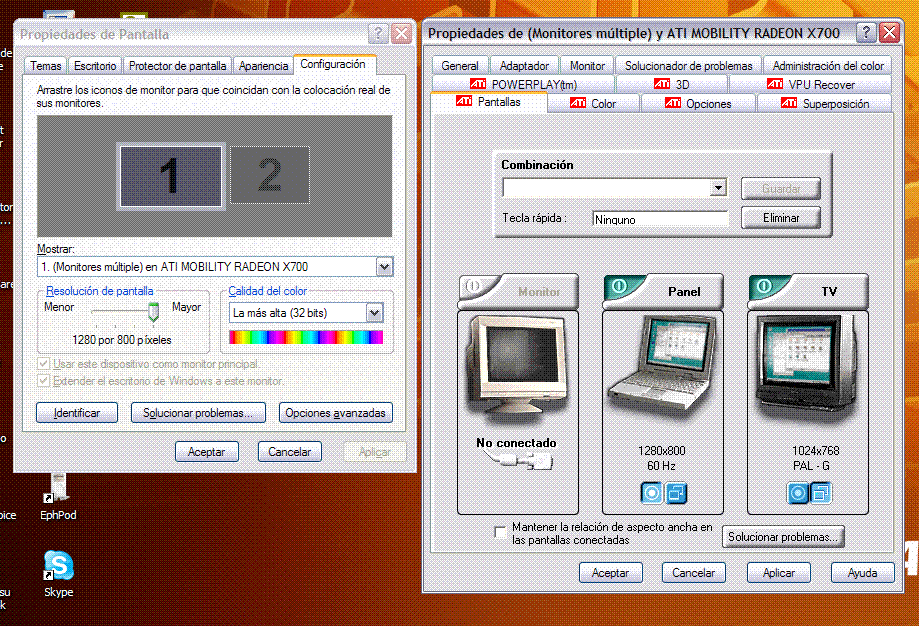Open the Calidad del color dropdown

click(x=375, y=313)
